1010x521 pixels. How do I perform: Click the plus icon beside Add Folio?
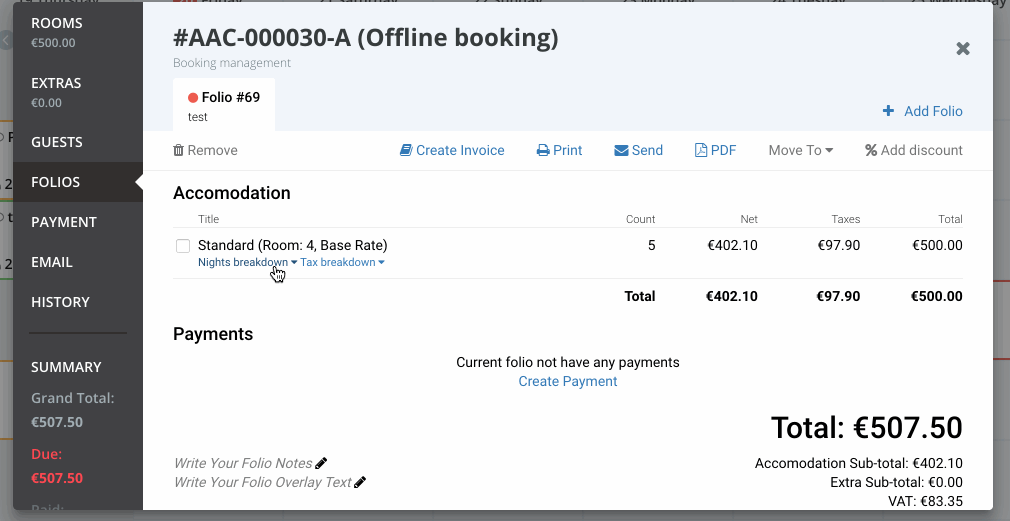[888, 111]
